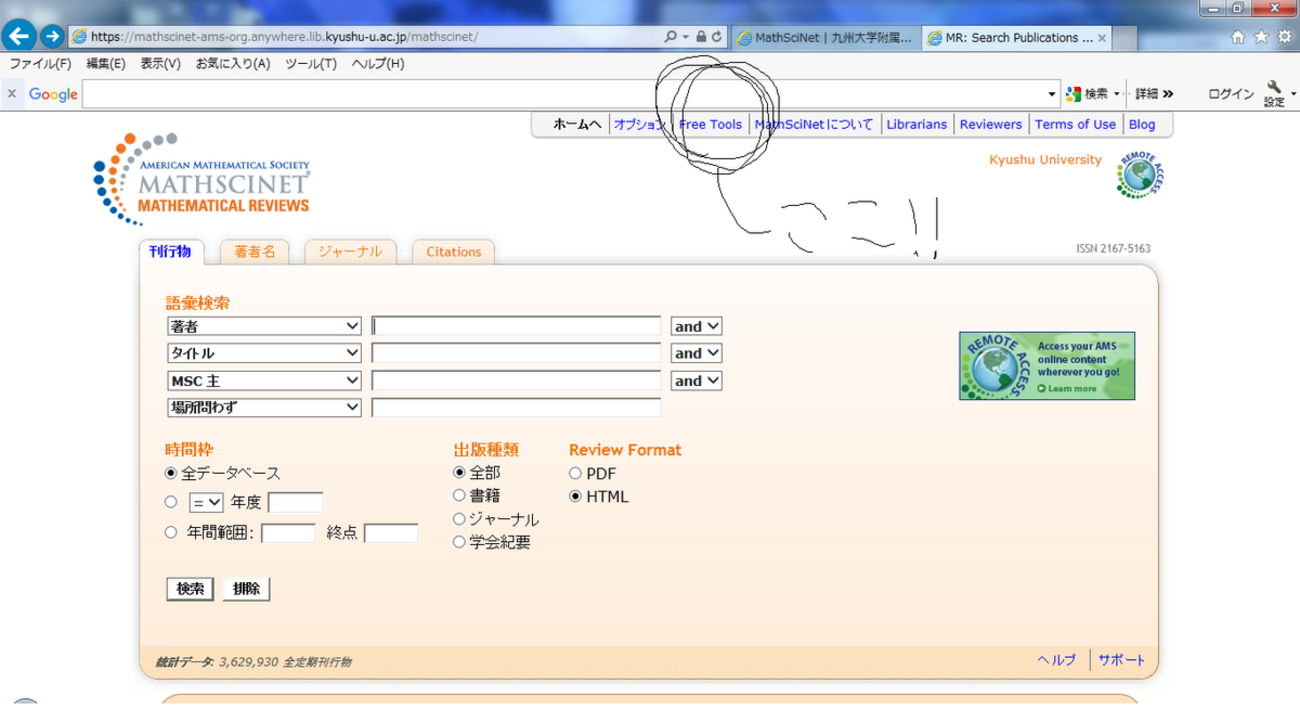Switch to the MathSciNet 九州大学附属 browser tab
The image size is (1300, 709).
tap(826, 38)
